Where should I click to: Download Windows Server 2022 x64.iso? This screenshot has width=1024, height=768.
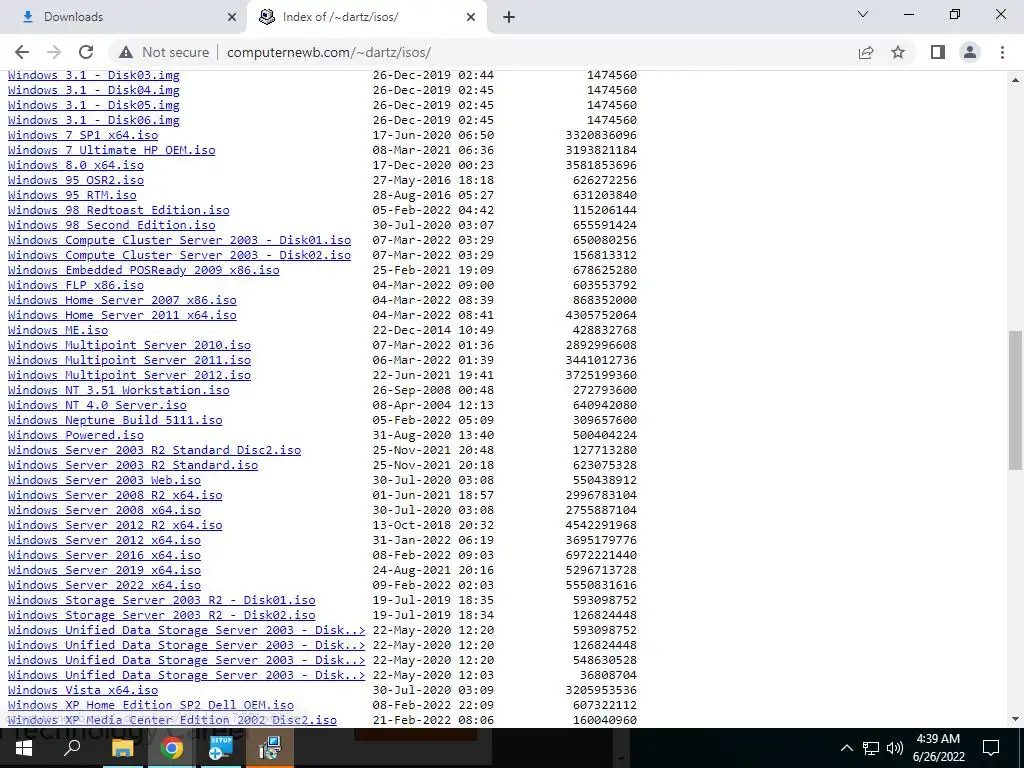[104, 586]
